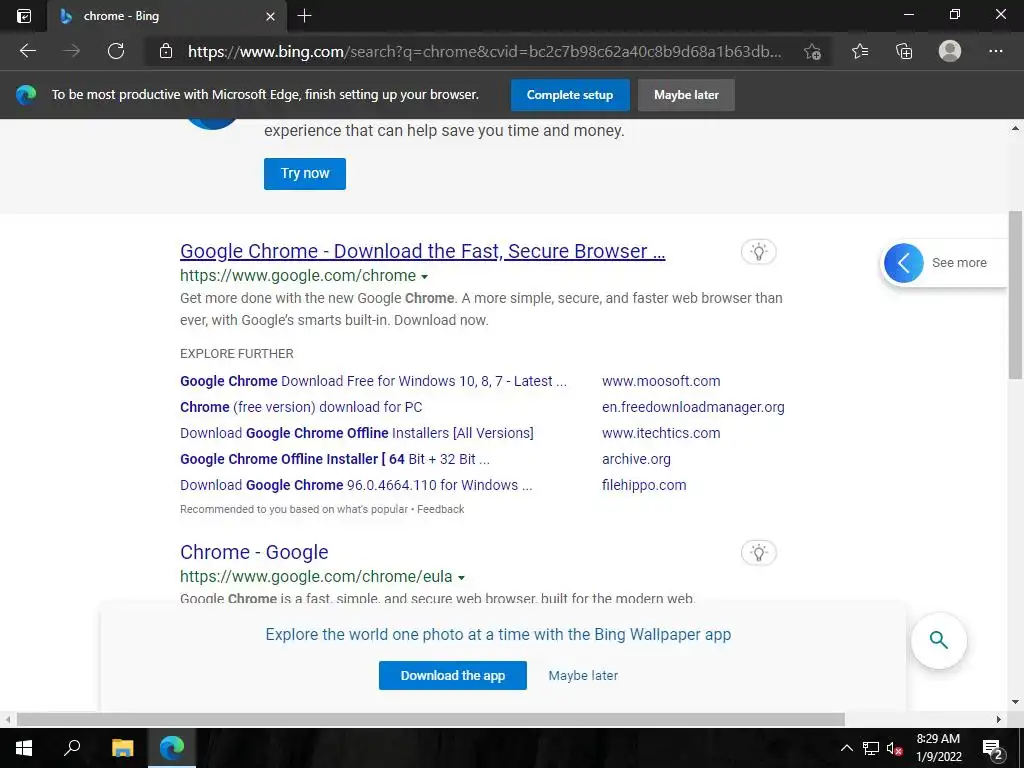The image size is (1024, 768).
Task: Click www.moosoft.com text
Action: pos(661,381)
